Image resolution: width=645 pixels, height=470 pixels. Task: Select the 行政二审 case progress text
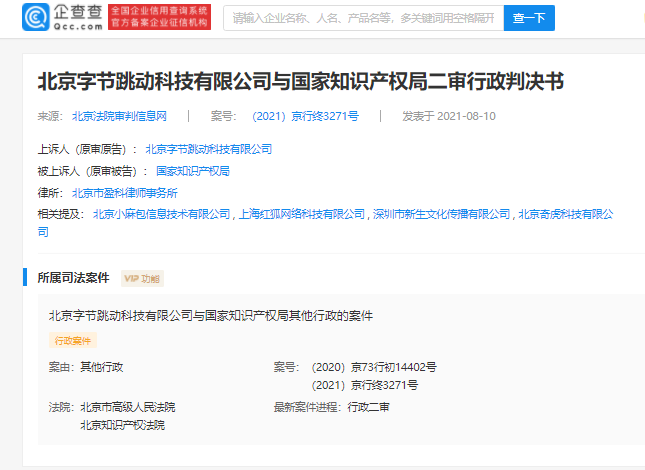[x=369, y=407]
